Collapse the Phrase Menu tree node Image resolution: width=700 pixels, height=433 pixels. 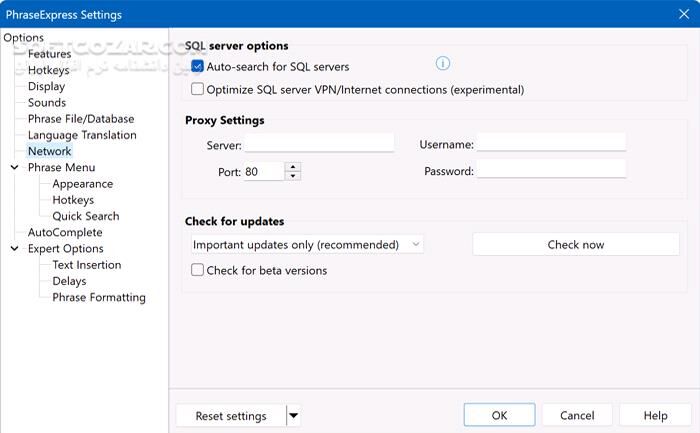pyautogui.click(x=14, y=168)
